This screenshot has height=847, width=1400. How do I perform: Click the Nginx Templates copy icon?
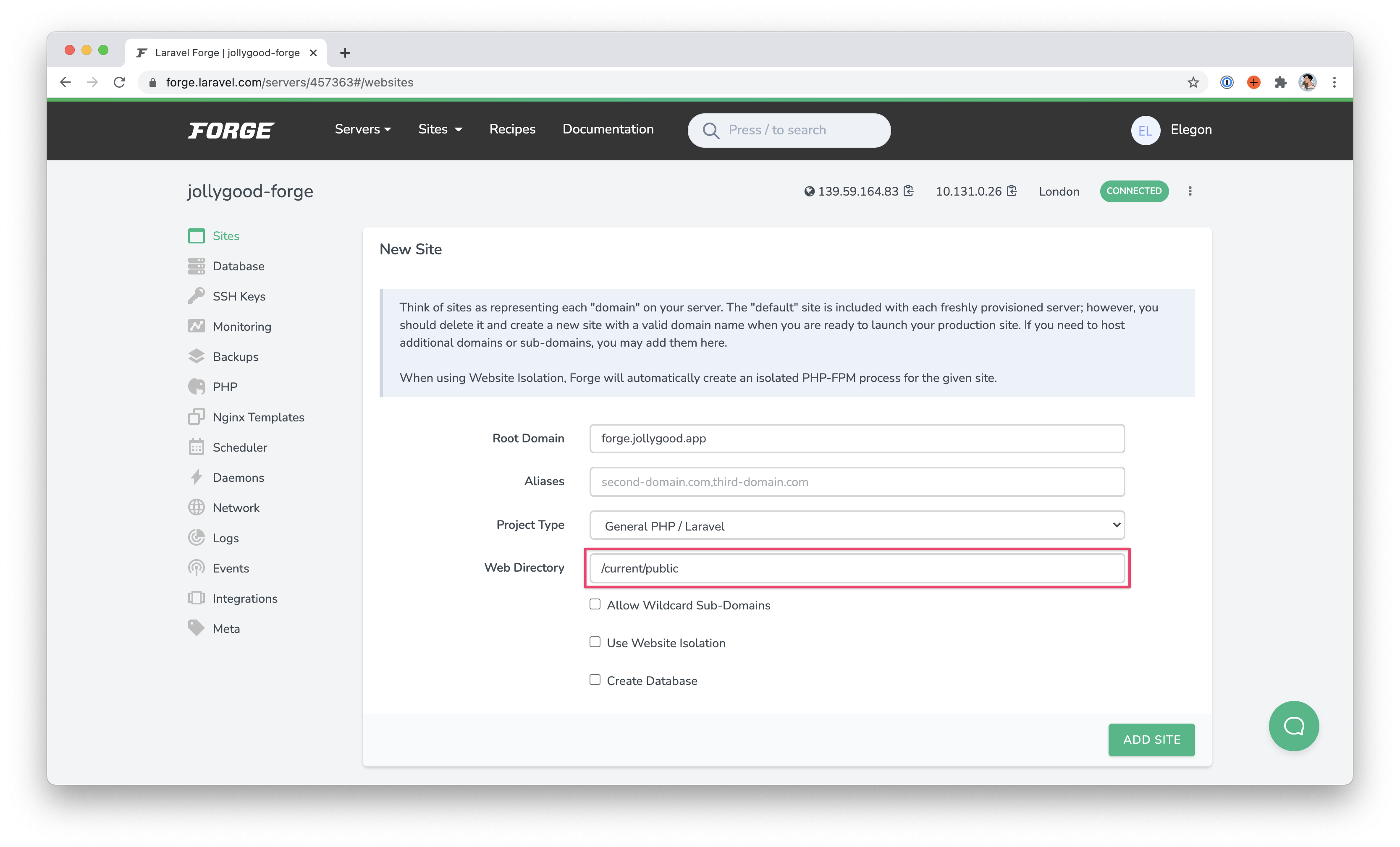[196, 417]
